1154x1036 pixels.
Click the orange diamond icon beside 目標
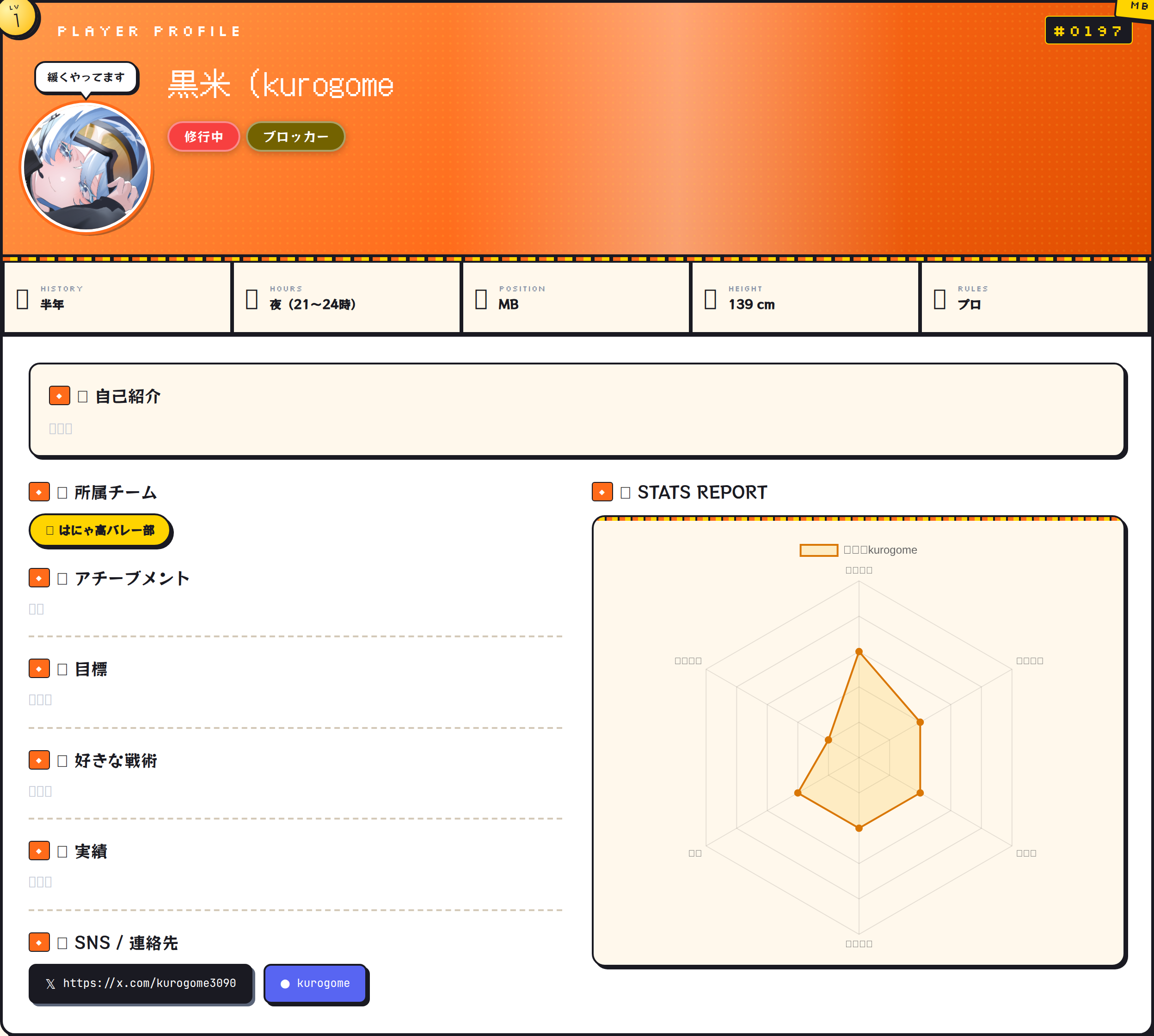point(39,669)
